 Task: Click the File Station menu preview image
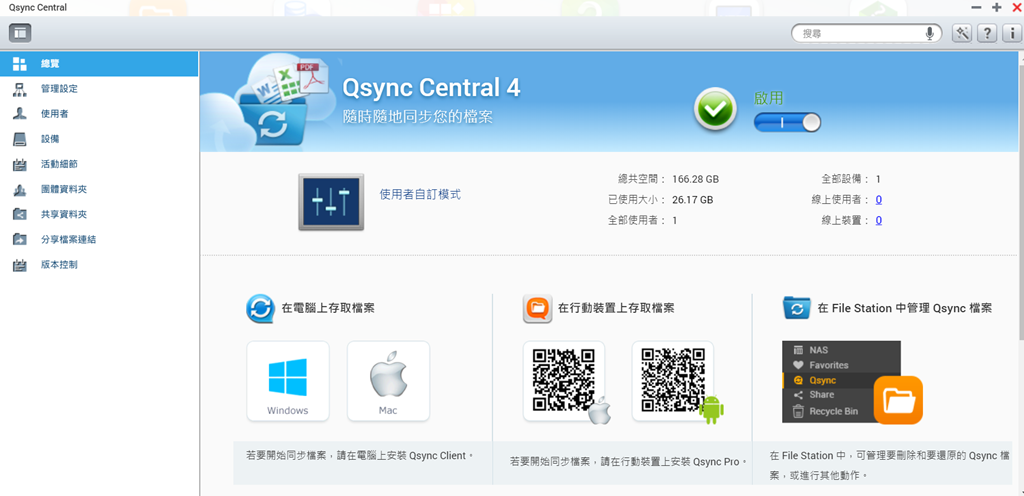point(841,381)
